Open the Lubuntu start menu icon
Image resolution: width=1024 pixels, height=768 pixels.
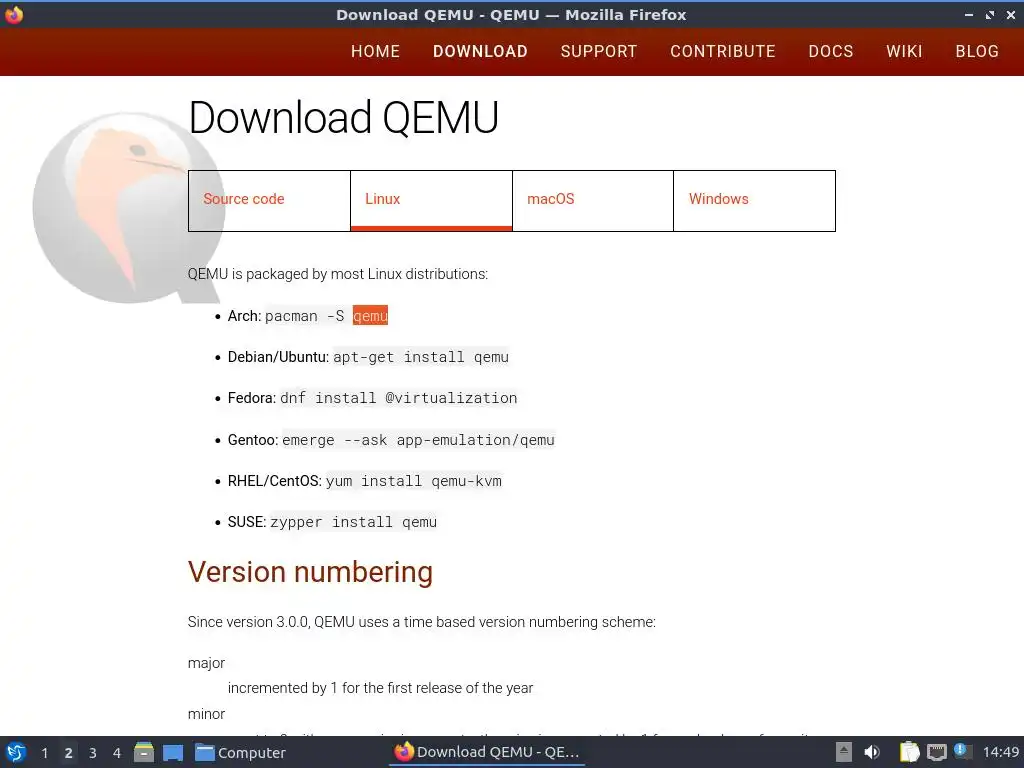(x=15, y=752)
